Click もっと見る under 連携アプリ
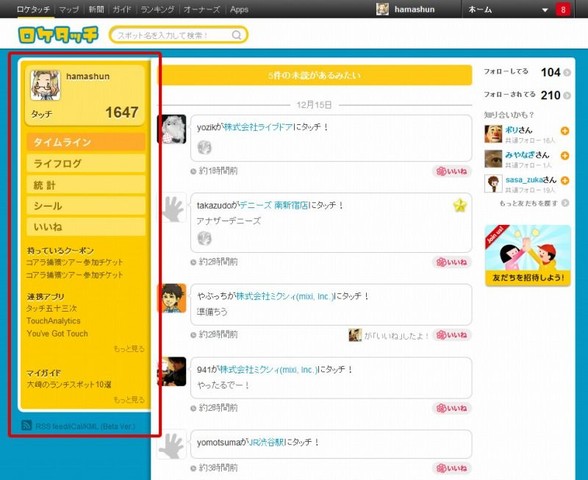Image resolution: width=588 pixels, height=480 pixels. click(129, 349)
